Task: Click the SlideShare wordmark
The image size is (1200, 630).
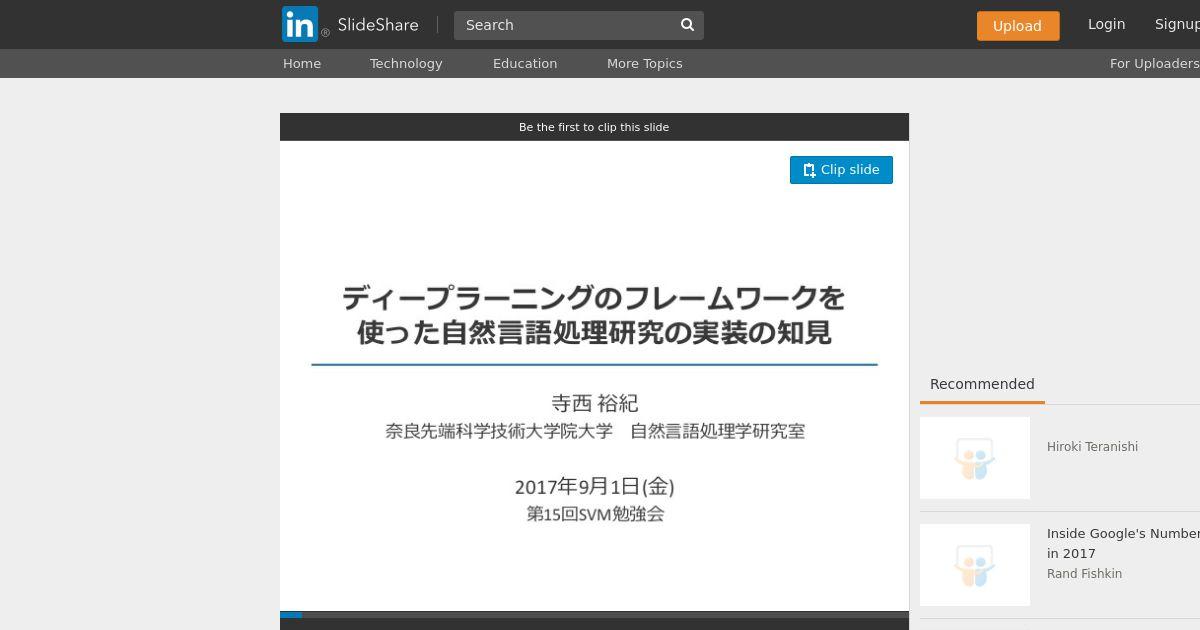Action: 378,25
